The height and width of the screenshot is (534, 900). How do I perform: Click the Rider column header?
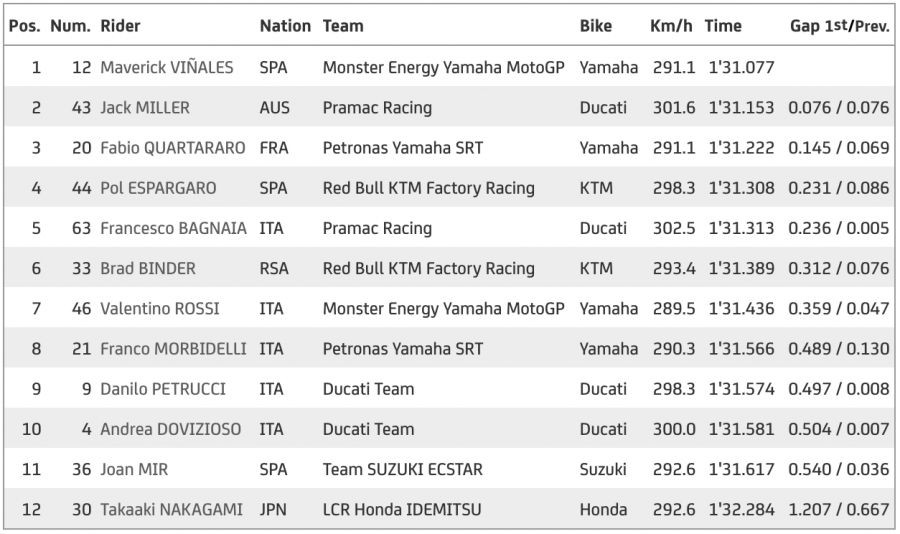(x=121, y=26)
